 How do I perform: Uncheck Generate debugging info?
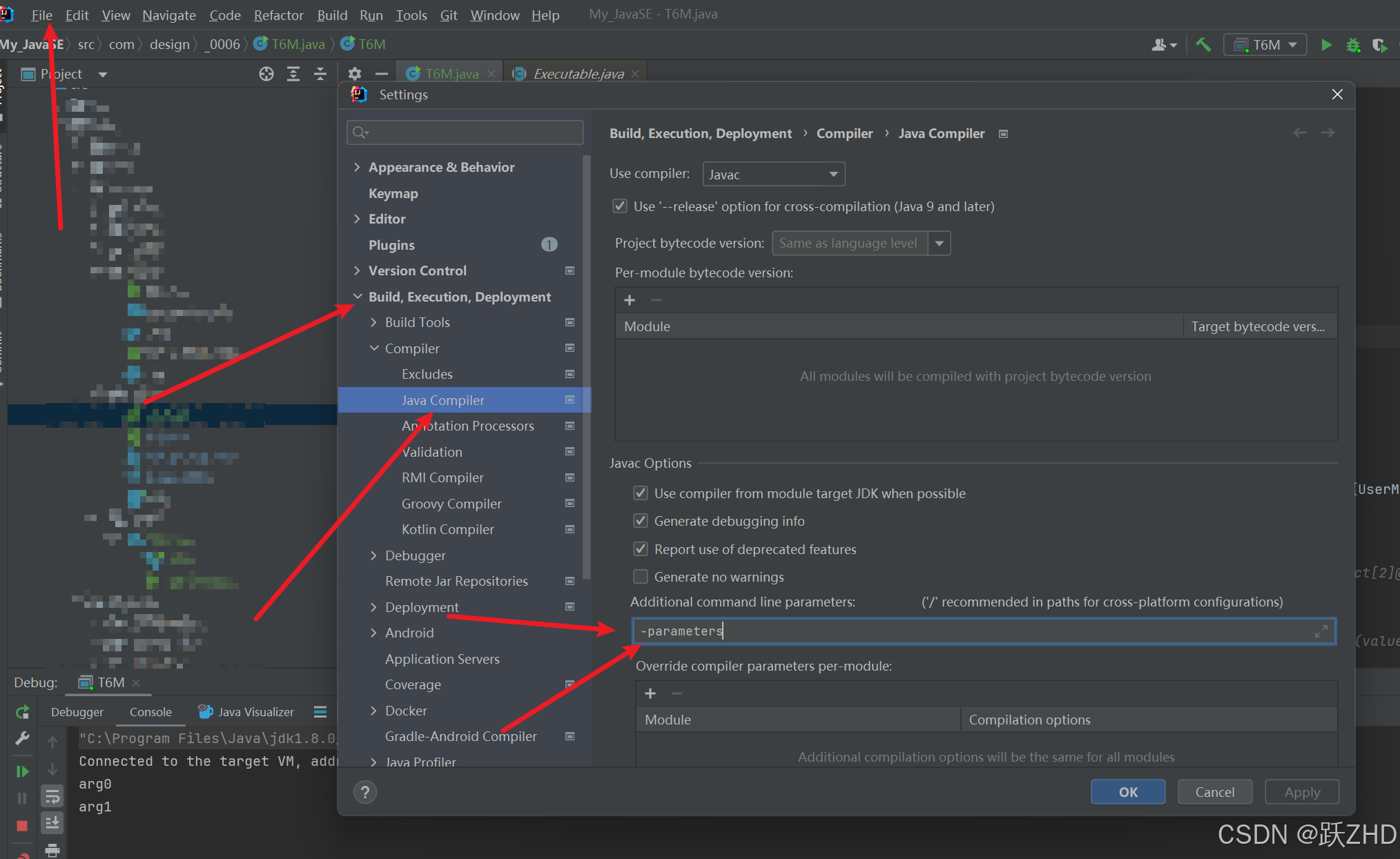[x=641, y=521]
